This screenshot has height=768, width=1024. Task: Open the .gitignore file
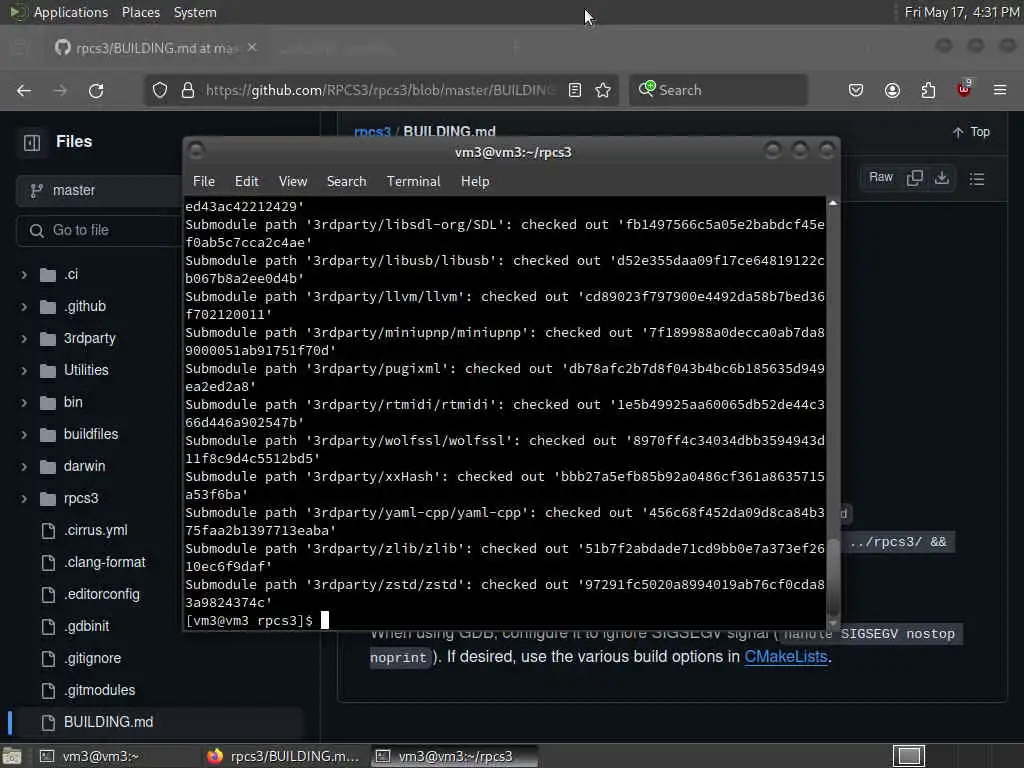(92, 658)
